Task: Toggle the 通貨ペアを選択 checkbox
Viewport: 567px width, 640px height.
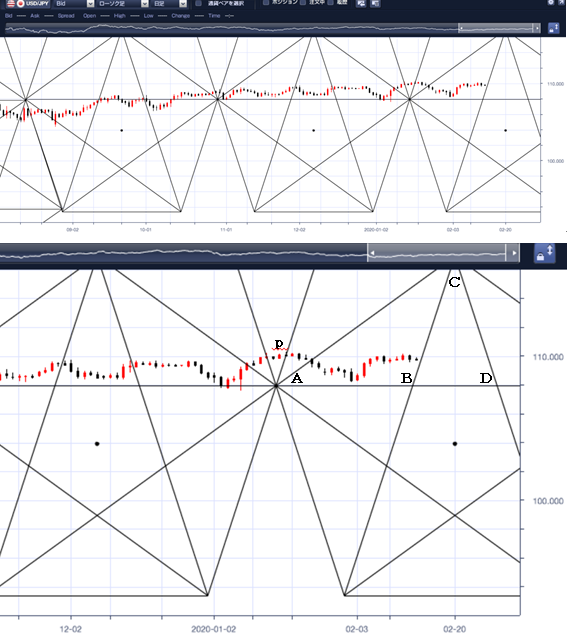Action: 198,3
